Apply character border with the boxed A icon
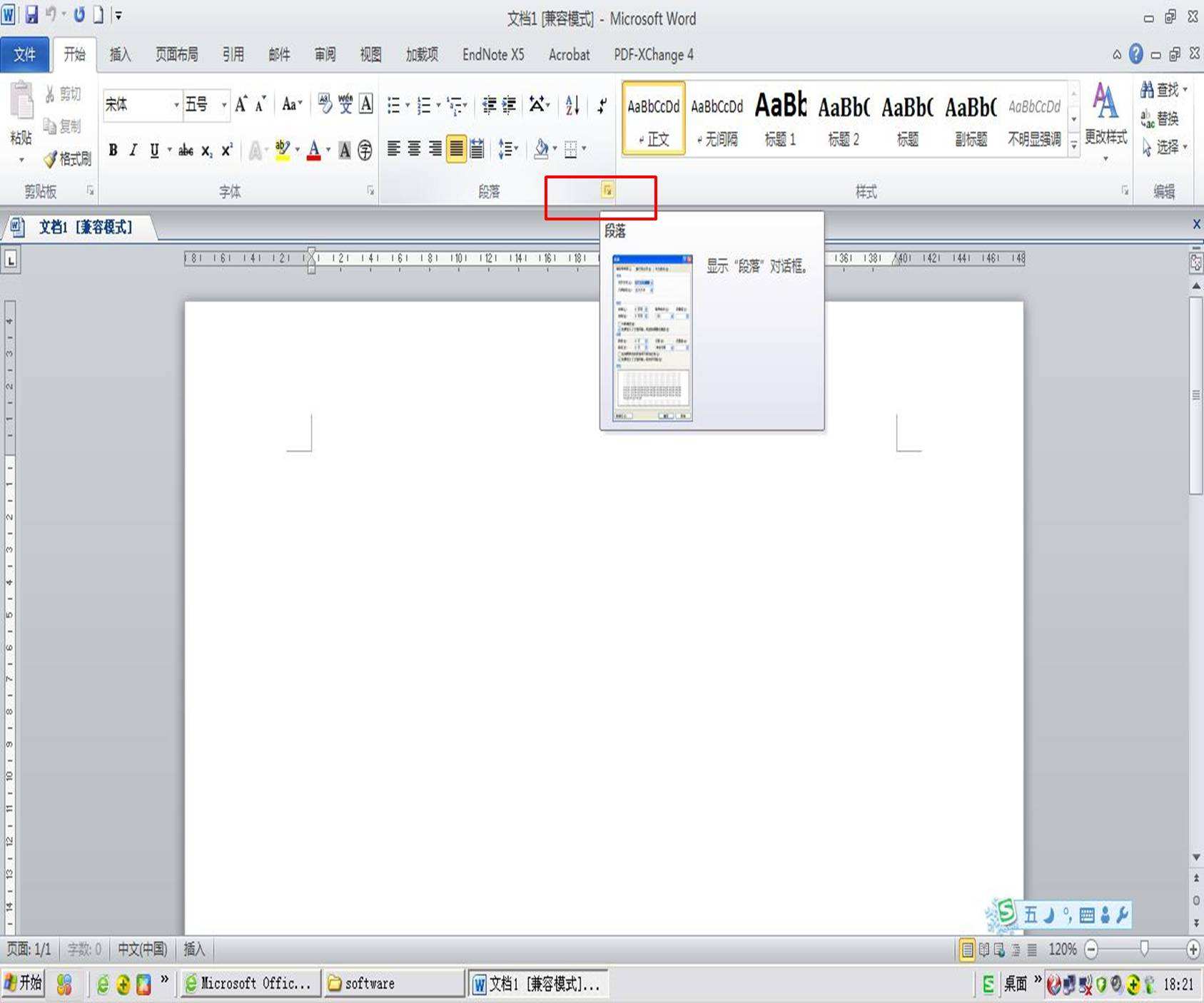1204x1003 pixels. point(366,105)
